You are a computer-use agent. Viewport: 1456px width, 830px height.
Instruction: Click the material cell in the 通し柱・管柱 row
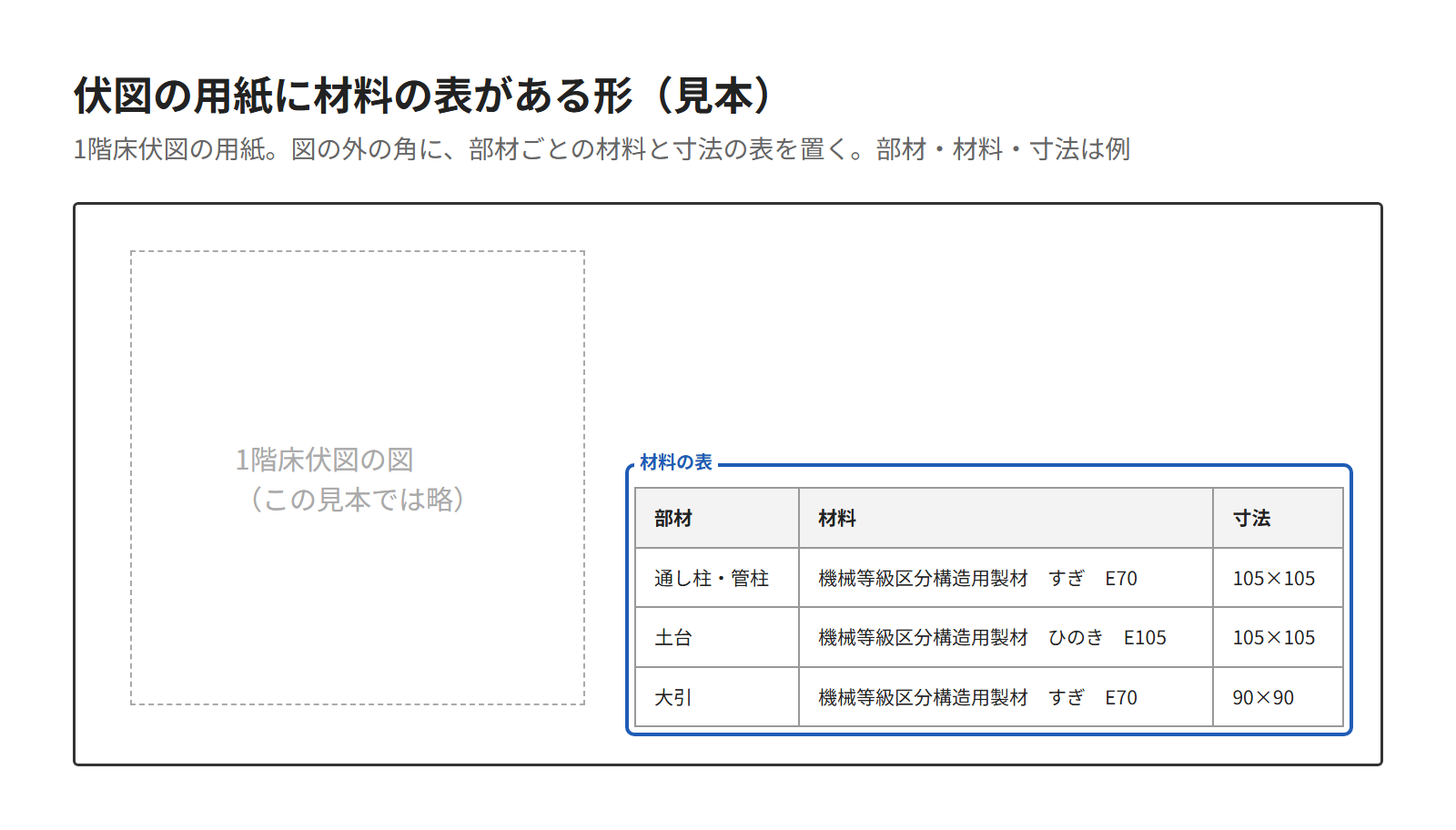pos(1006,578)
